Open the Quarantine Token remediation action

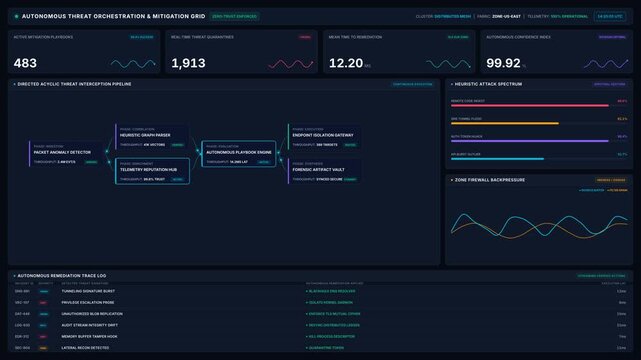pyautogui.click(x=325, y=348)
